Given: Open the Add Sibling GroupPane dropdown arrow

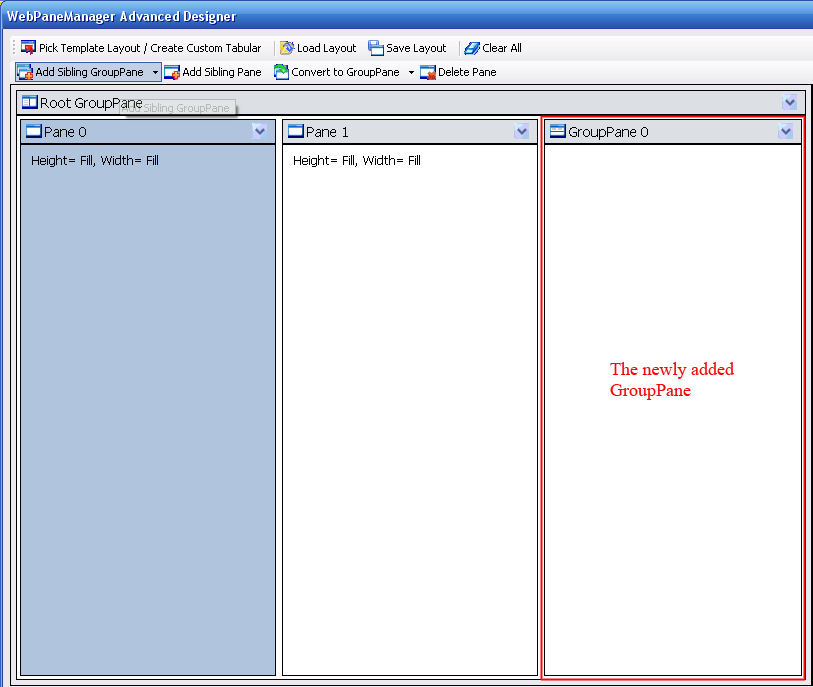Looking at the screenshot, I should click(155, 73).
